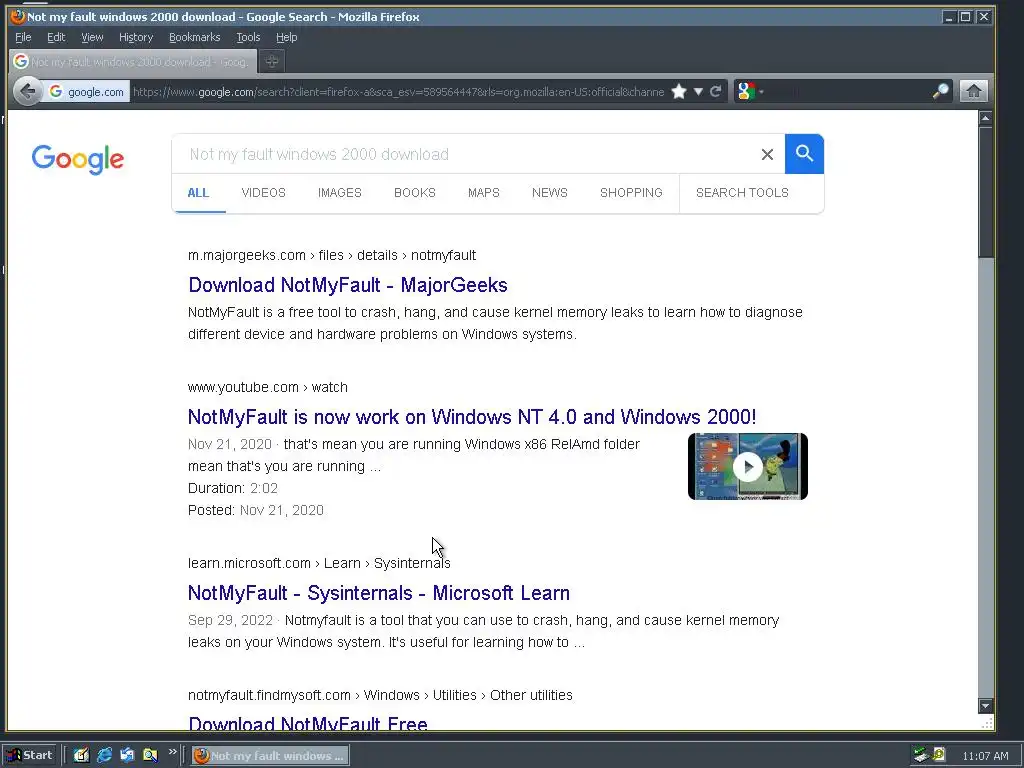The image size is (1024, 768).
Task: Open the Help menu
Action: click(x=286, y=37)
